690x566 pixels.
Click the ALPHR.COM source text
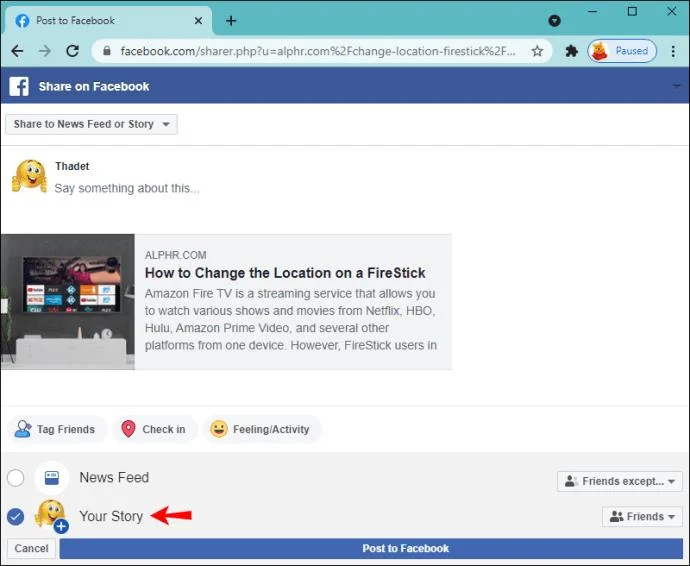tap(176, 255)
